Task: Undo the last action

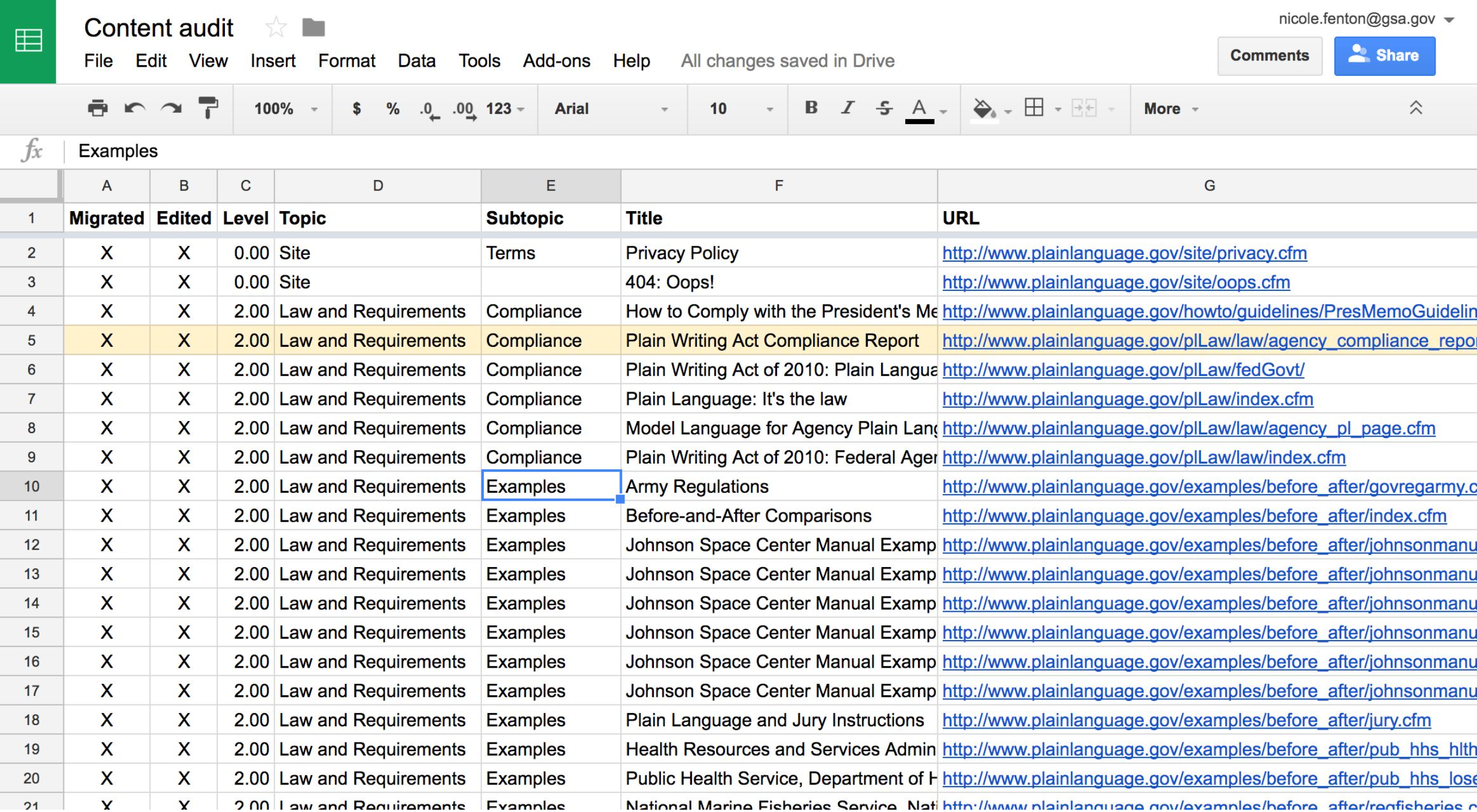Action: pos(136,108)
